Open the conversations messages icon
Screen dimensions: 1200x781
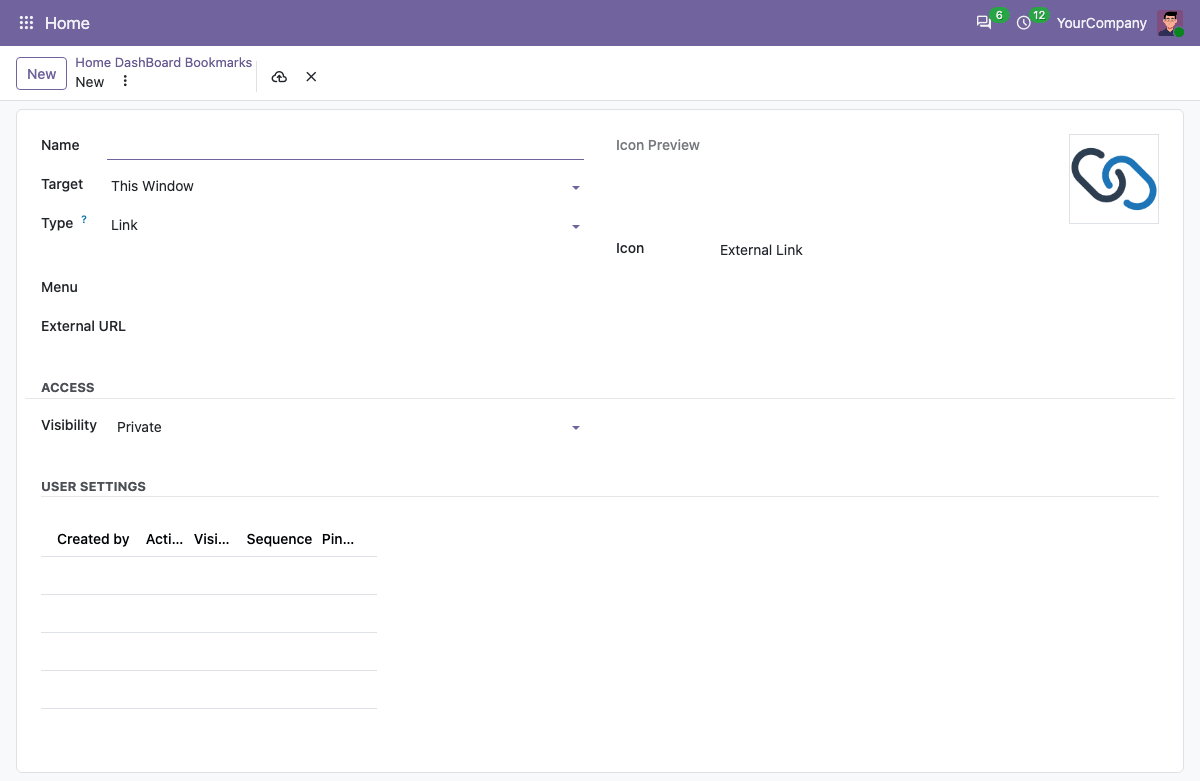[x=984, y=23]
